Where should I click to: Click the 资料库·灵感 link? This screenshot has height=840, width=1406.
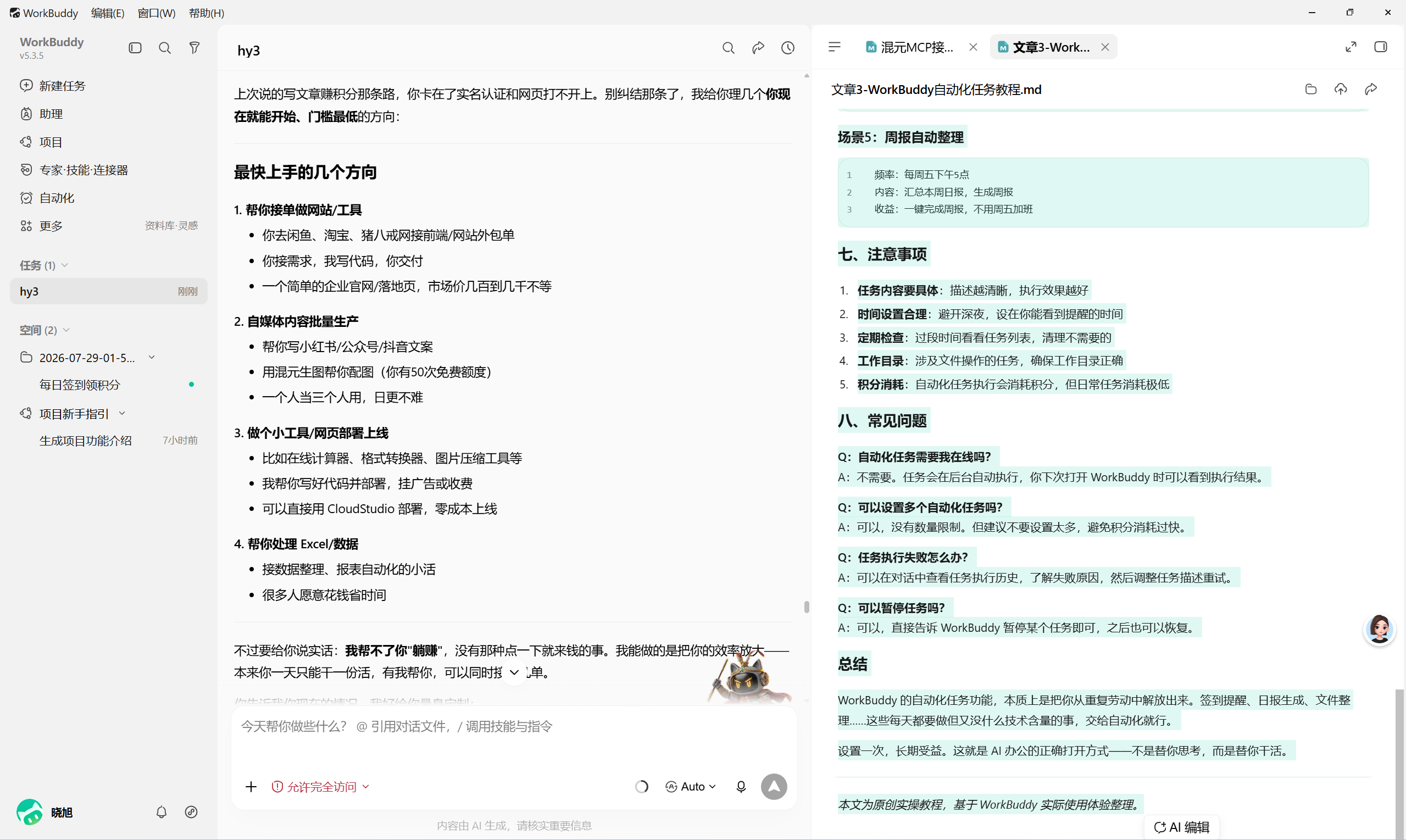click(171, 226)
